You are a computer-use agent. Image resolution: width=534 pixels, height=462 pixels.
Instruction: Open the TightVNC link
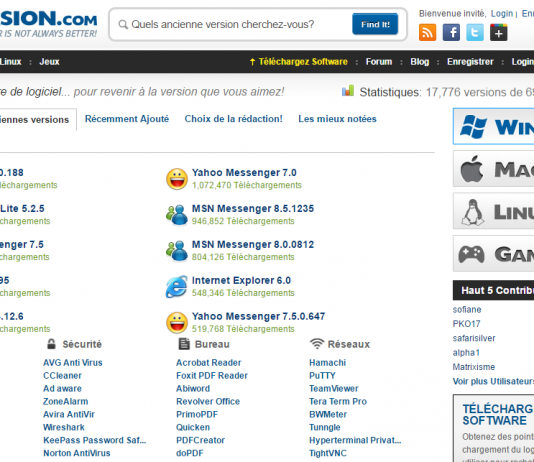click(328, 453)
